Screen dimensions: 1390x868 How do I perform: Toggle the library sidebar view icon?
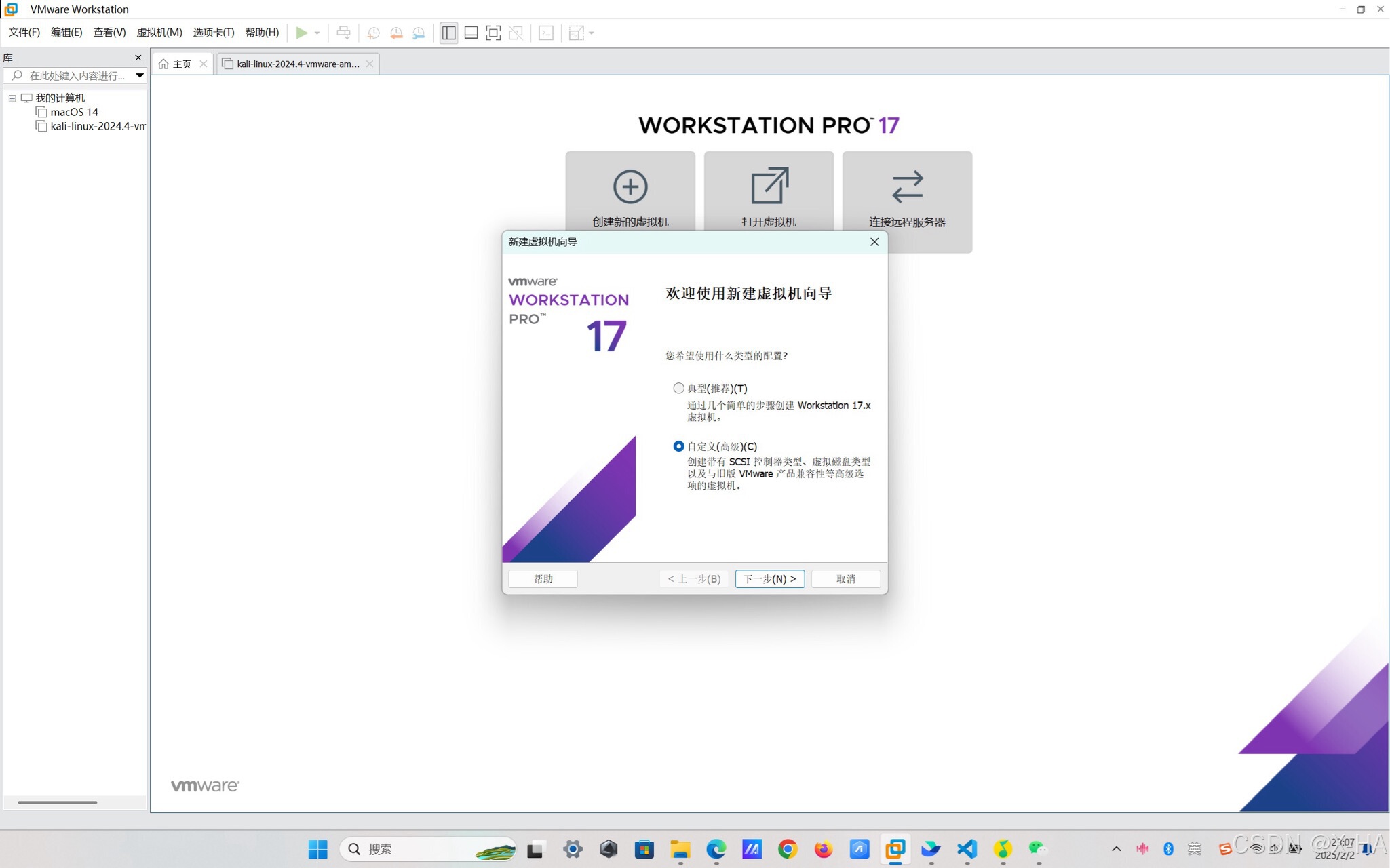click(448, 33)
